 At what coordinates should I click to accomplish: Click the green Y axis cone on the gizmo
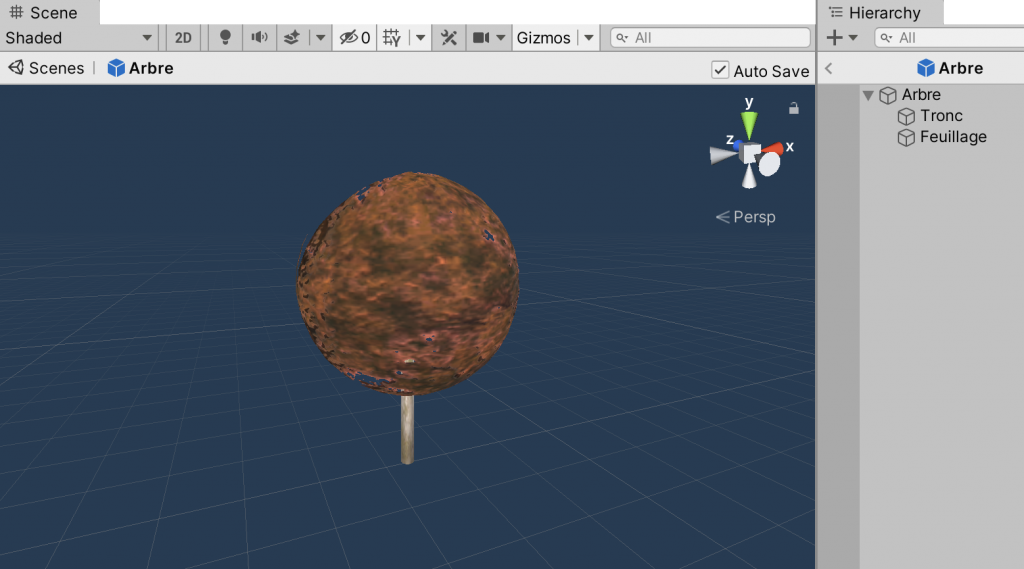(749, 123)
